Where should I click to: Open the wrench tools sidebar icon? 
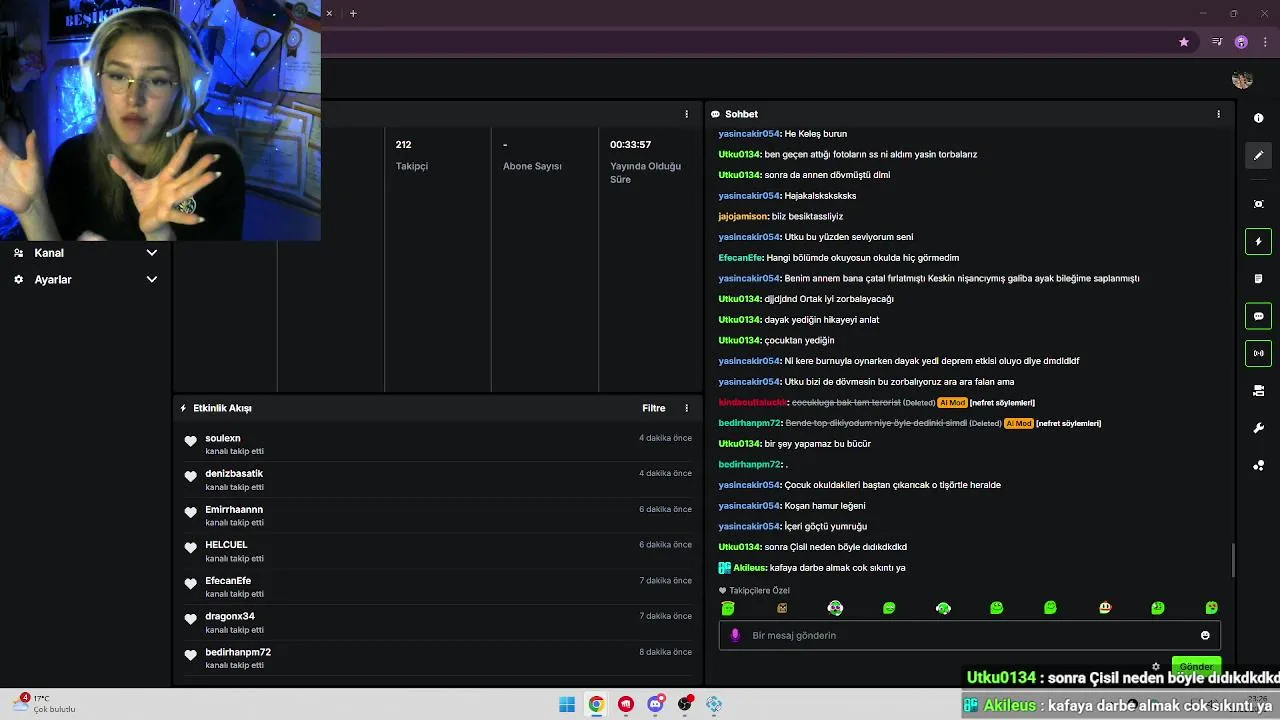point(1258,428)
